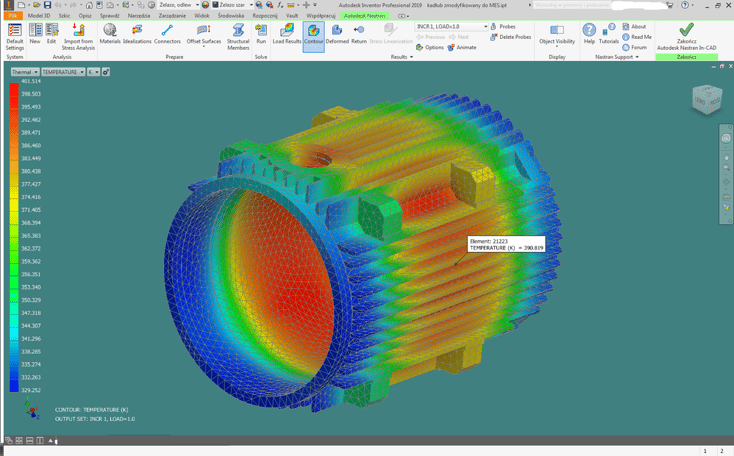Import from Stress Analysis
Viewport: 734px width, 456px height.
(x=78, y=37)
